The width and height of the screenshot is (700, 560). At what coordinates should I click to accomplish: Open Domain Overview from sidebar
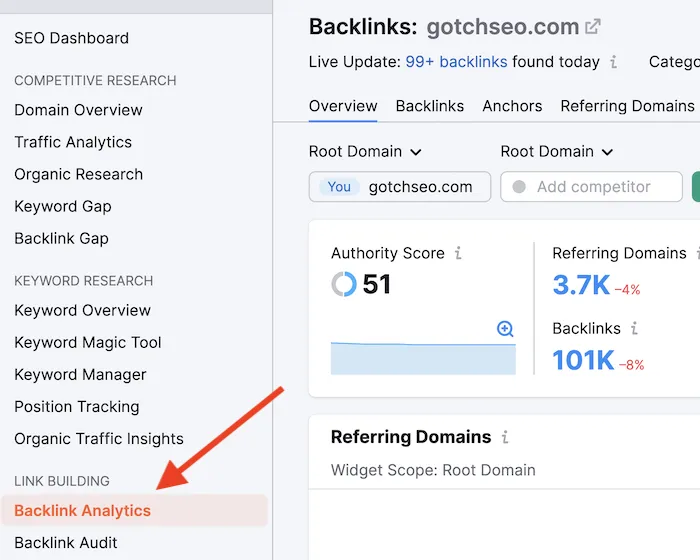coord(78,110)
